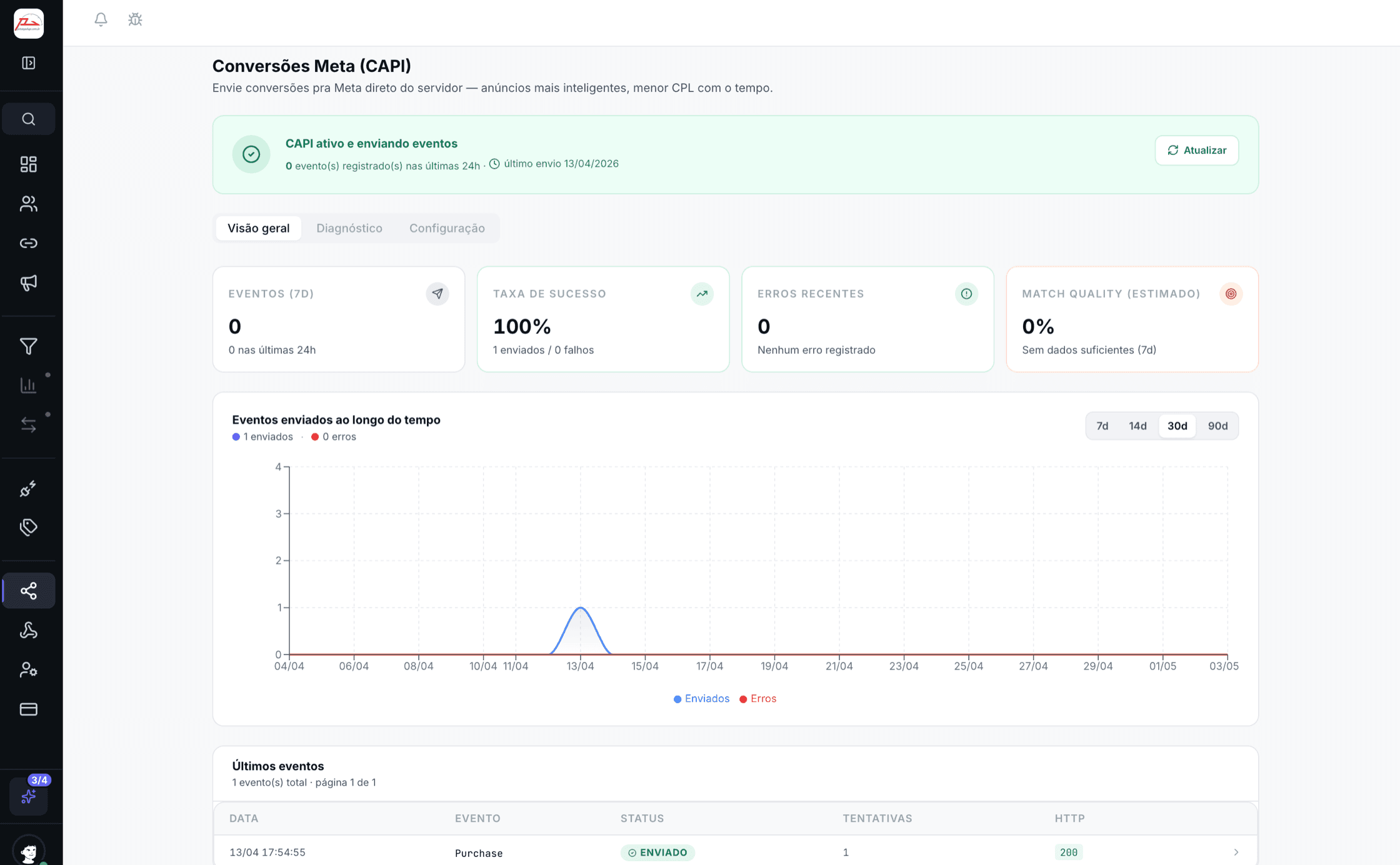
Task: Click the app logo in the sidebar
Action: (29, 24)
